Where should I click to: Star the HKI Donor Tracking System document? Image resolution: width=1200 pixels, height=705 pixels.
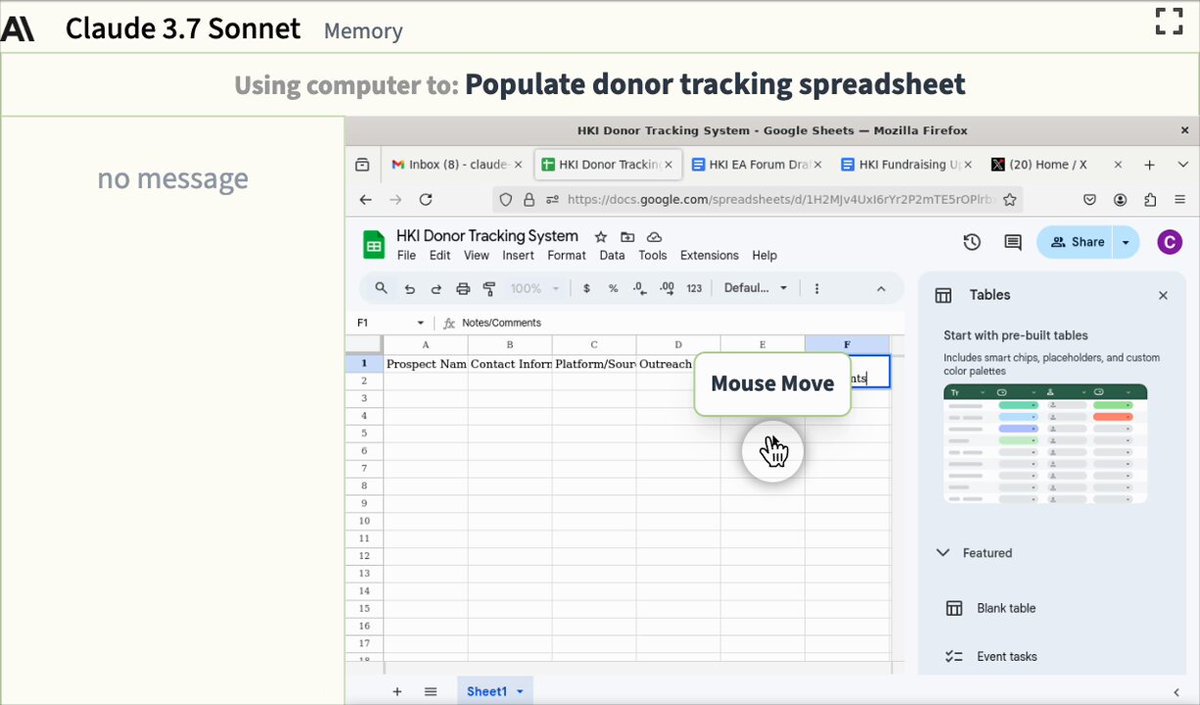tap(601, 237)
